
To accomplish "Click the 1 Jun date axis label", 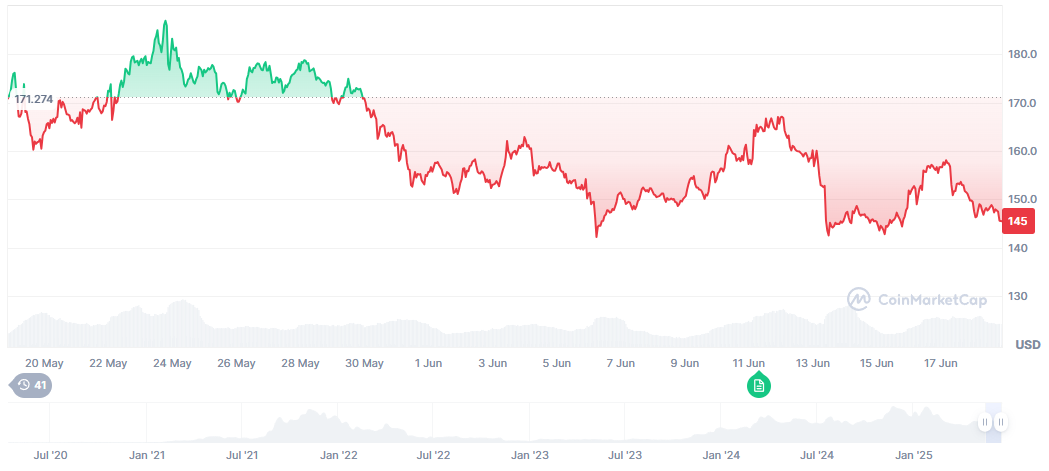I will click(429, 363).
